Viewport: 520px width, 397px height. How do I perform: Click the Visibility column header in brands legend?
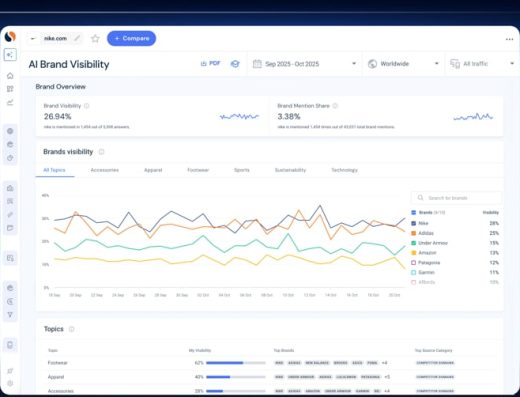point(491,212)
